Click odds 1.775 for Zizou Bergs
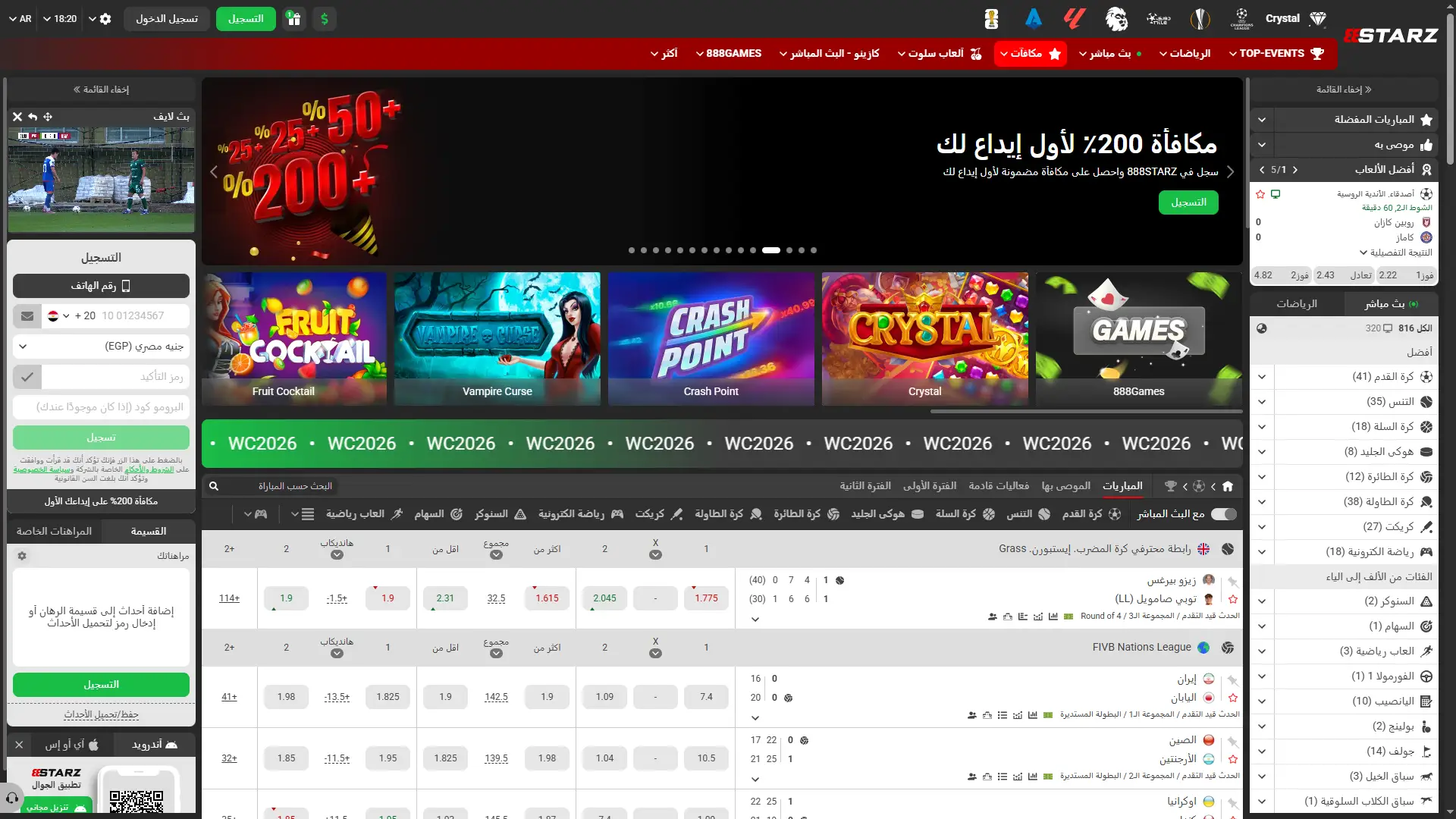 click(x=706, y=598)
